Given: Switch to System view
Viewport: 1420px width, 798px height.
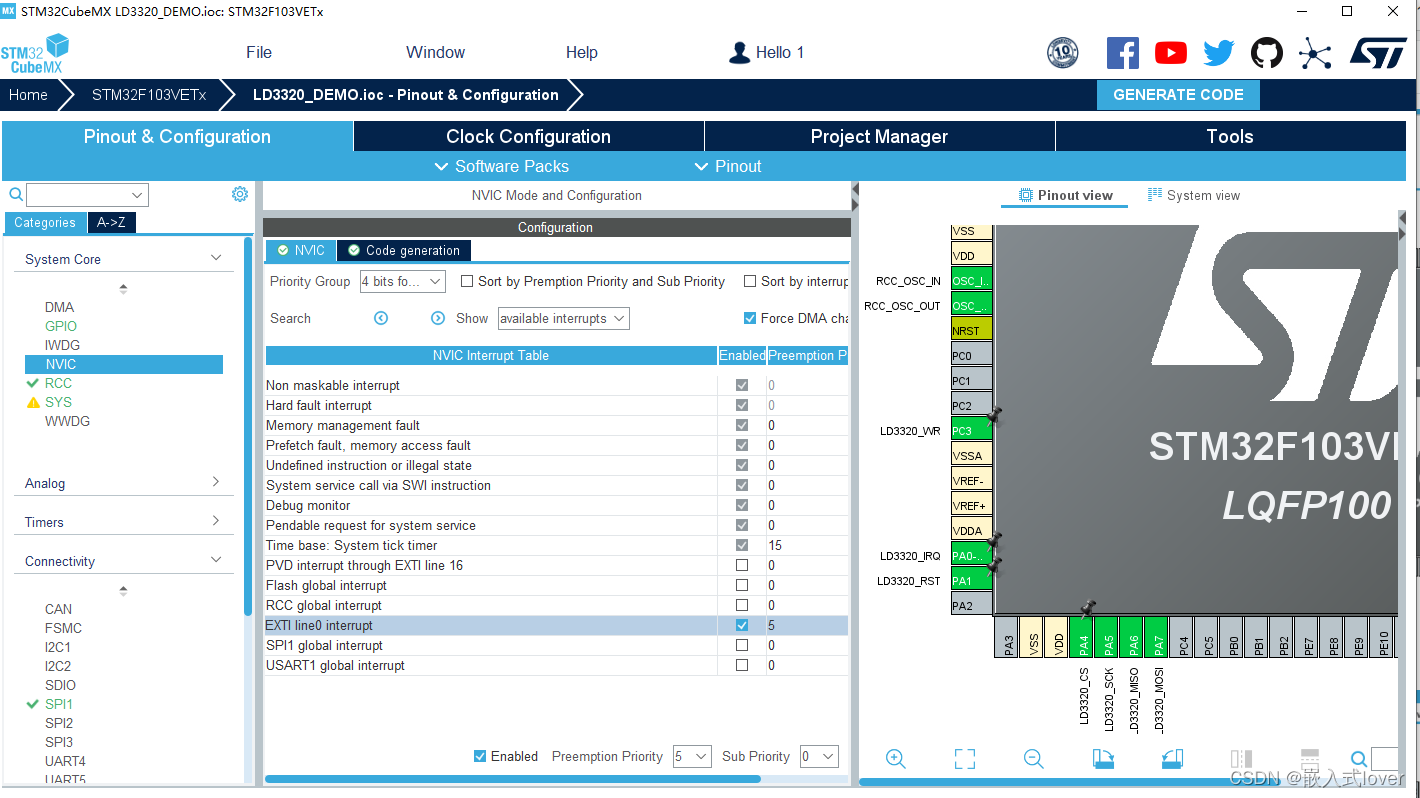Looking at the screenshot, I should coord(1194,195).
